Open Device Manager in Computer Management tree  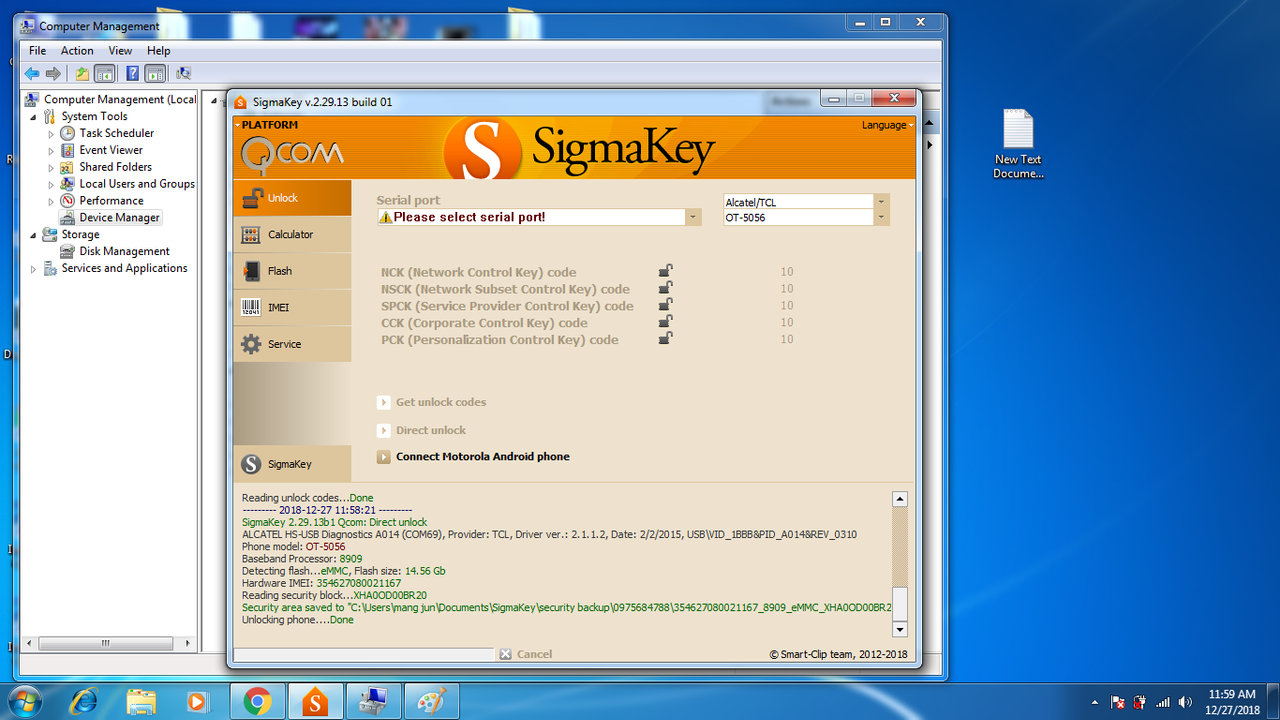pyautogui.click(x=117, y=217)
